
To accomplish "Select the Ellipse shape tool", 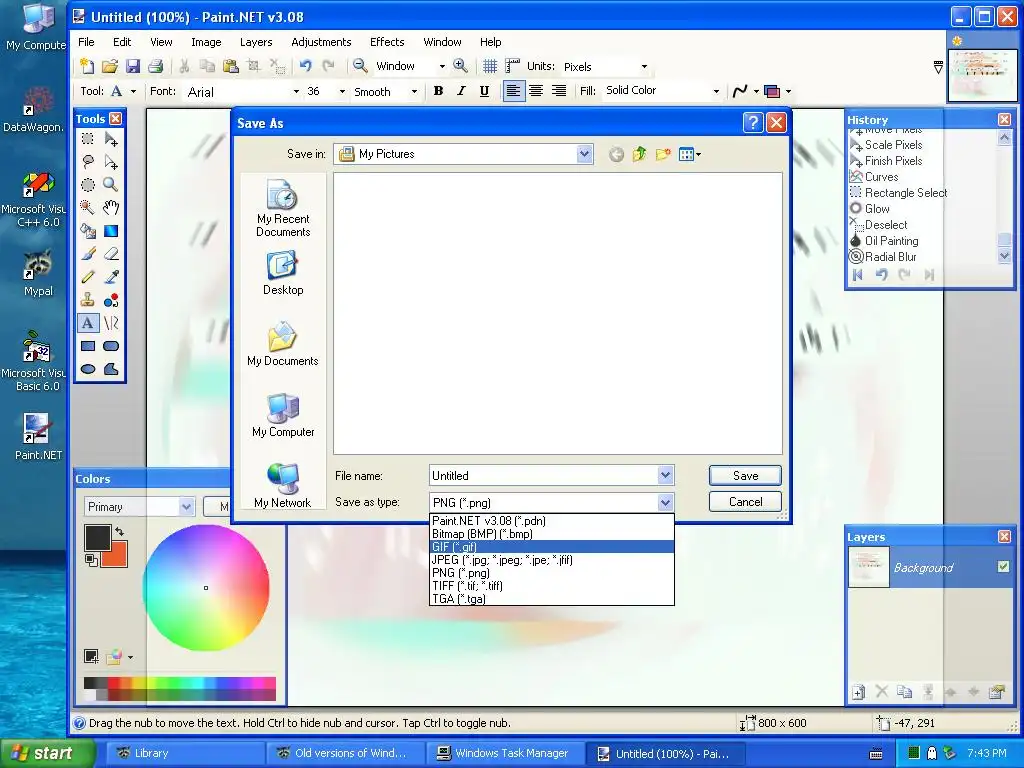I will (88, 369).
